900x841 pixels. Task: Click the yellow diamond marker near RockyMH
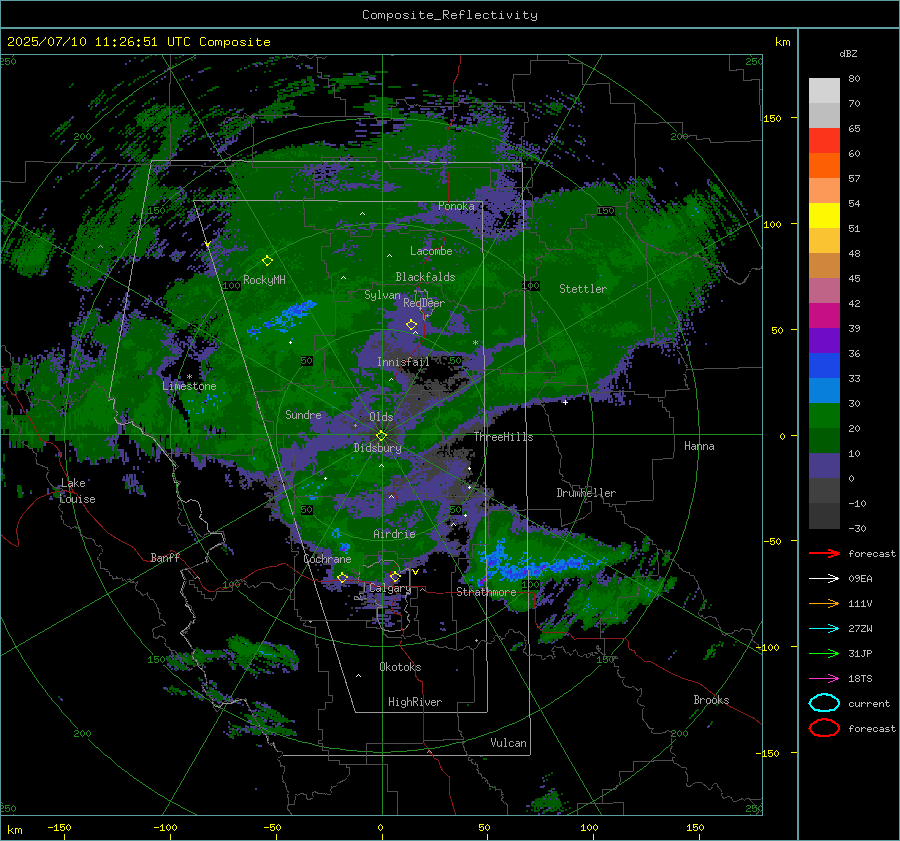tap(267, 261)
